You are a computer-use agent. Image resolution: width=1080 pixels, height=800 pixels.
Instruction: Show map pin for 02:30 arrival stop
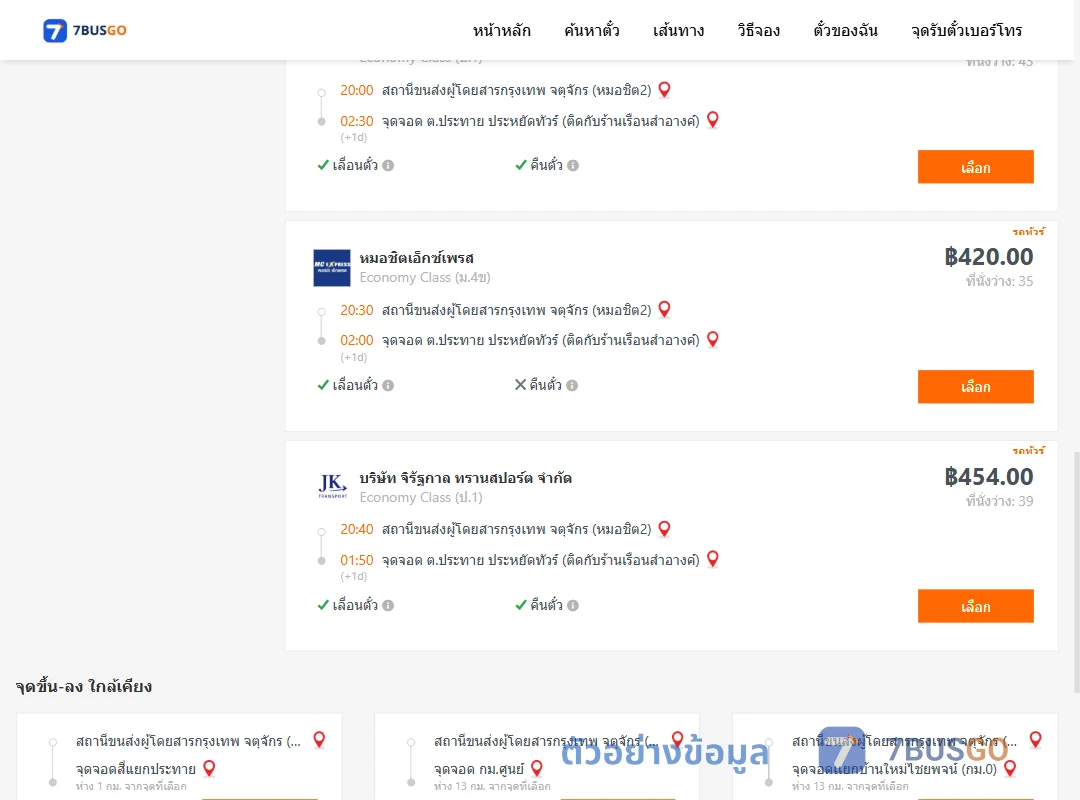(x=713, y=120)
